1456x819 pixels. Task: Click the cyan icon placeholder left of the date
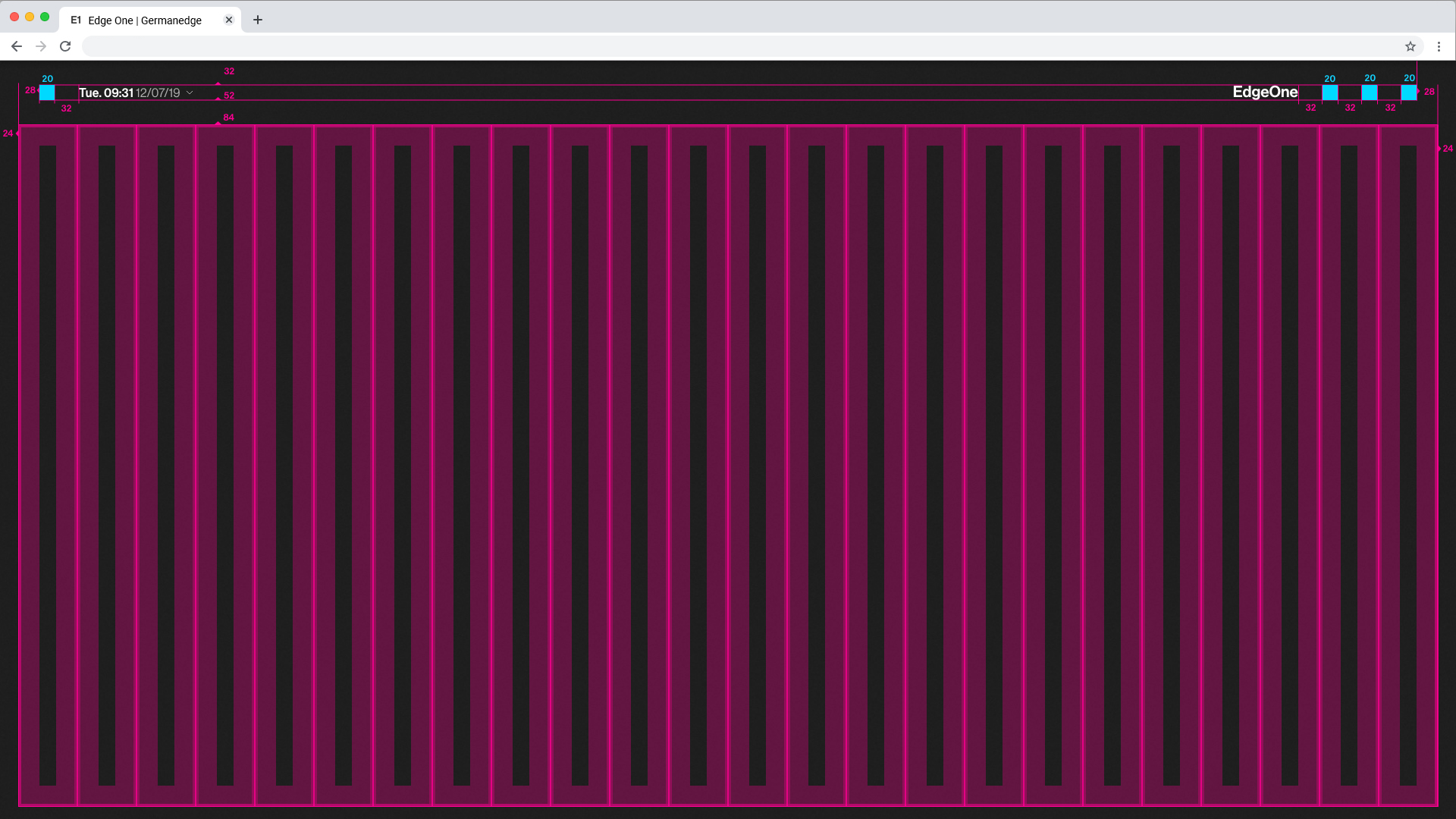click(47, 93)
